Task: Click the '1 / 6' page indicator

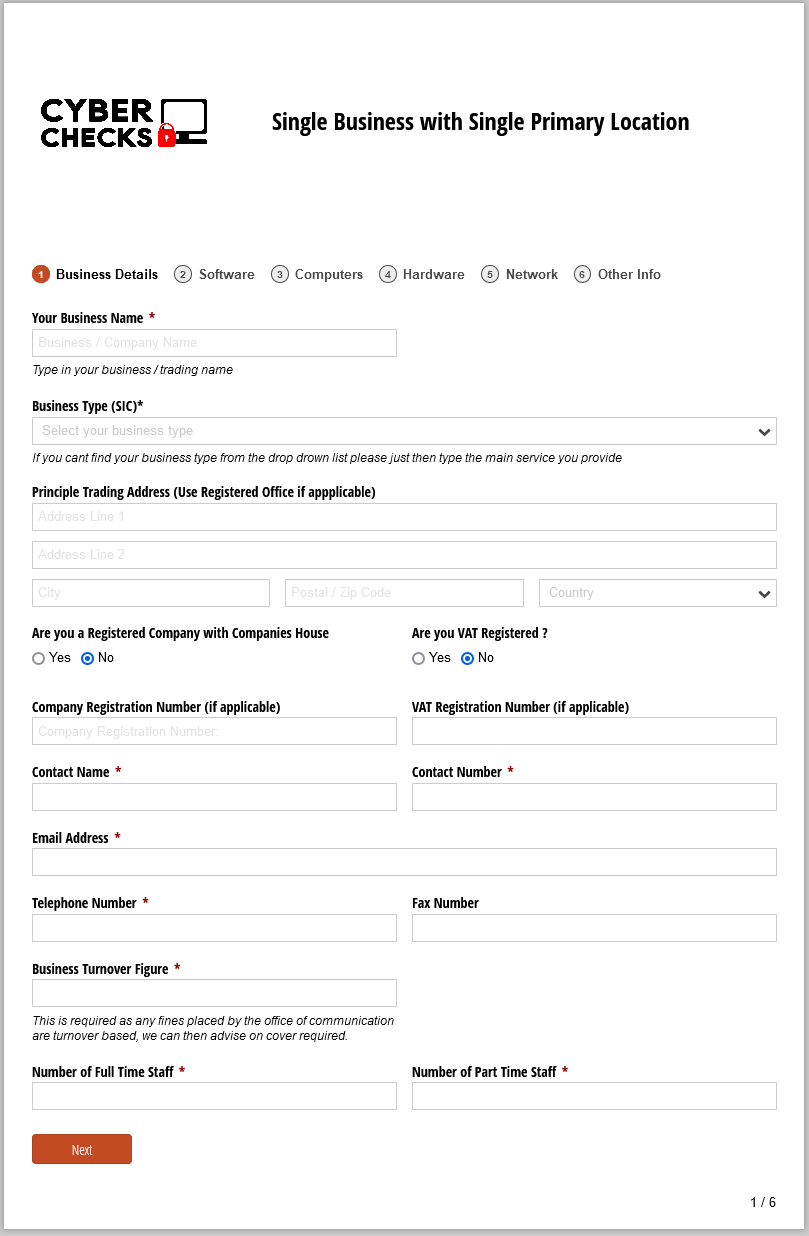Action: pyautogui.click(x=763, y=1202)
